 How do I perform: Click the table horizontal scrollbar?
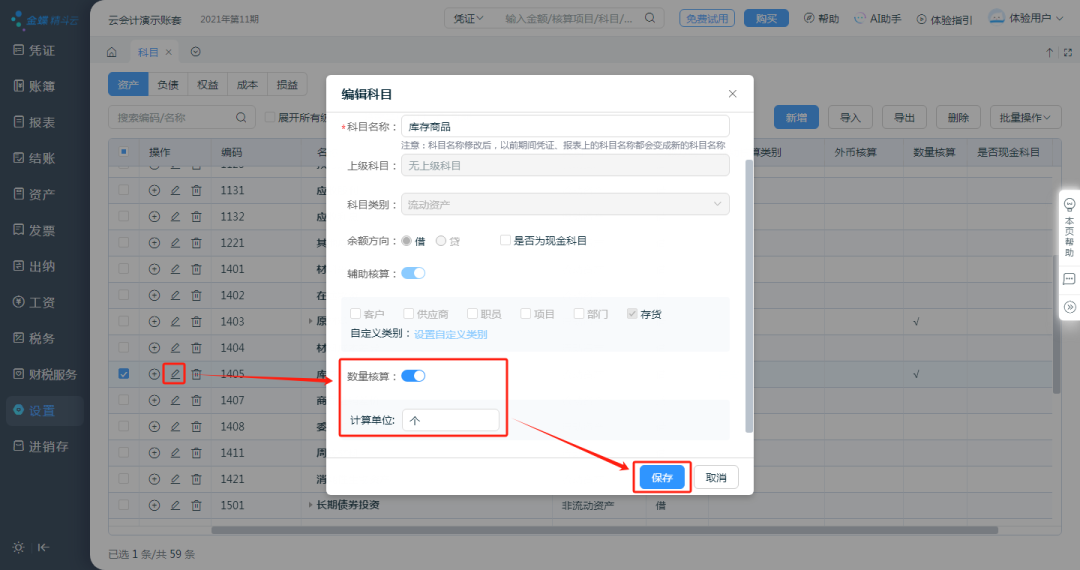coord(605,530)
